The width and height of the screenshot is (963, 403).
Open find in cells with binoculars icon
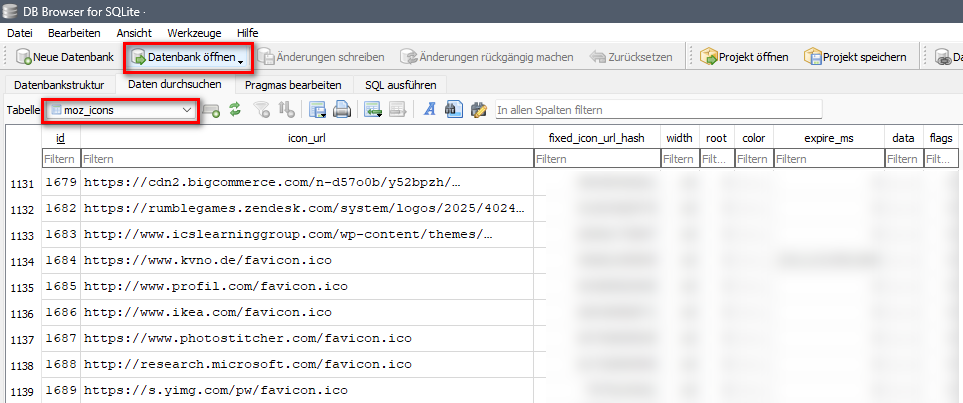pyautogui.click(x=454, y=110)
